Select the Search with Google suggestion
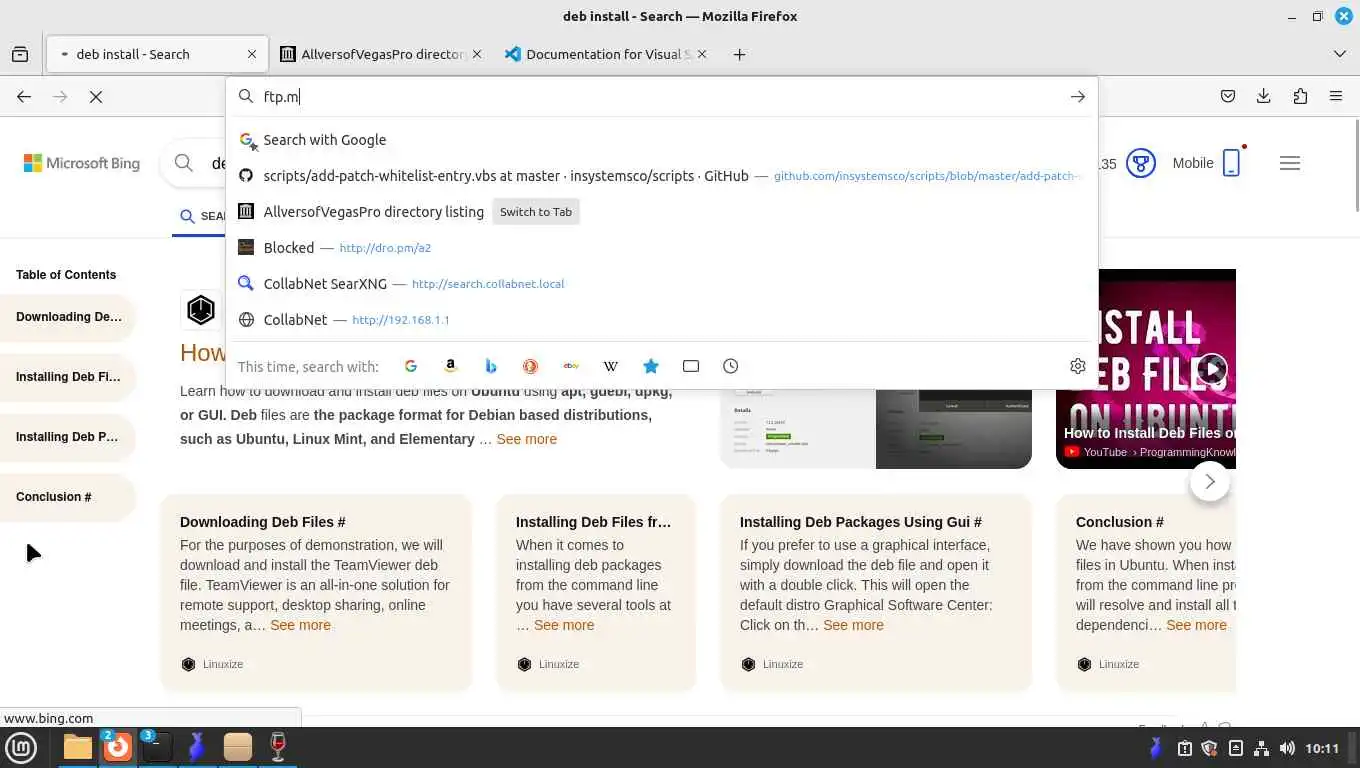1360x768 pixels. tap(662, 140)
